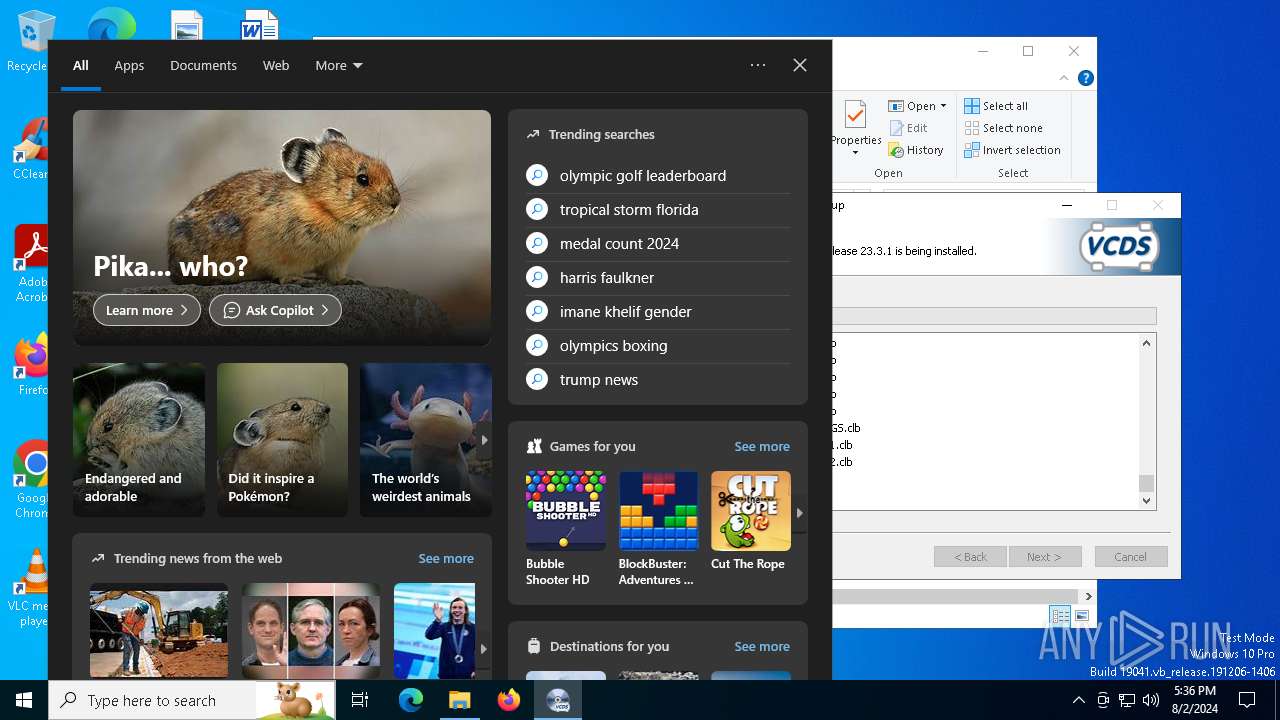This screenshot has height=720, width=1280.
Task: Open Task View on taskbar
Action: coord(360,700)
